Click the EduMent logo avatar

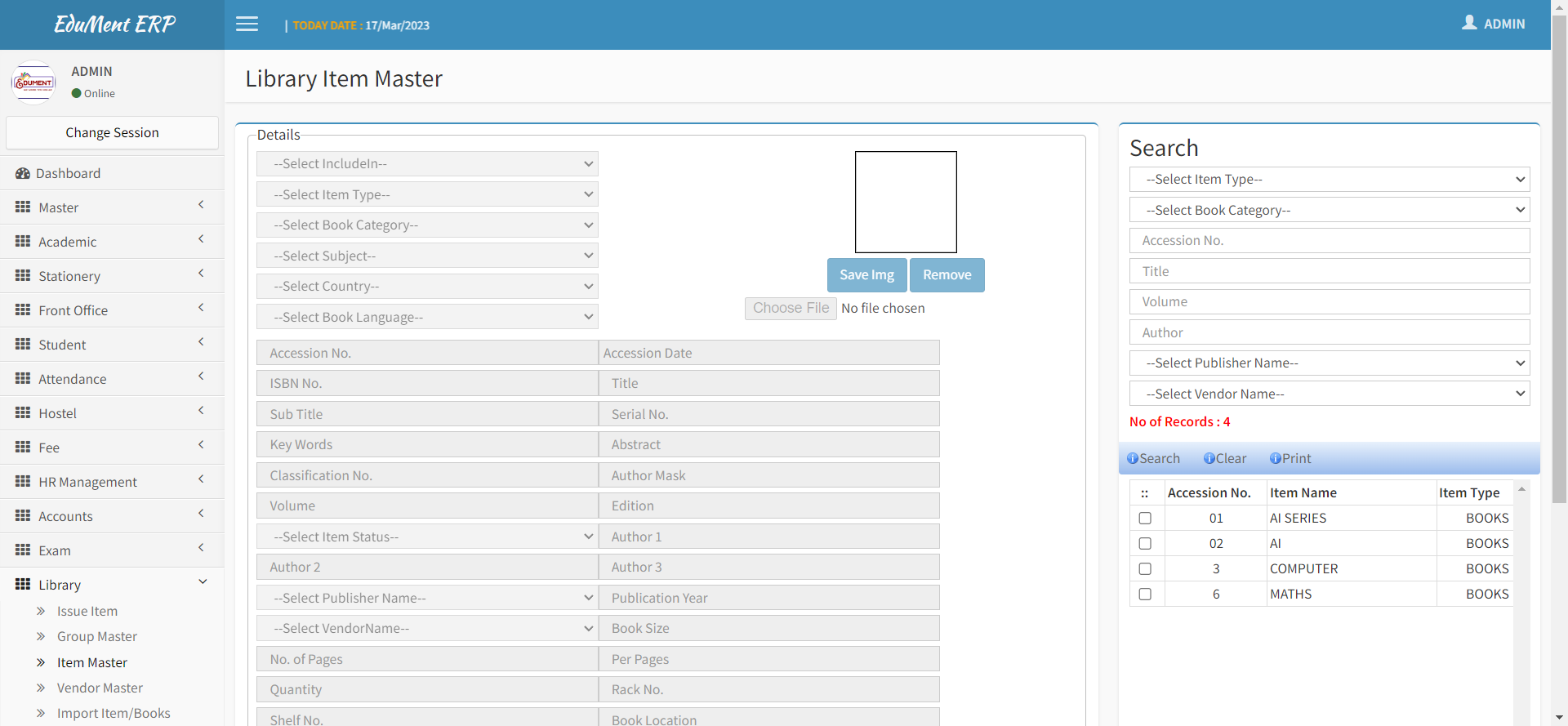[x=33, y=82]
